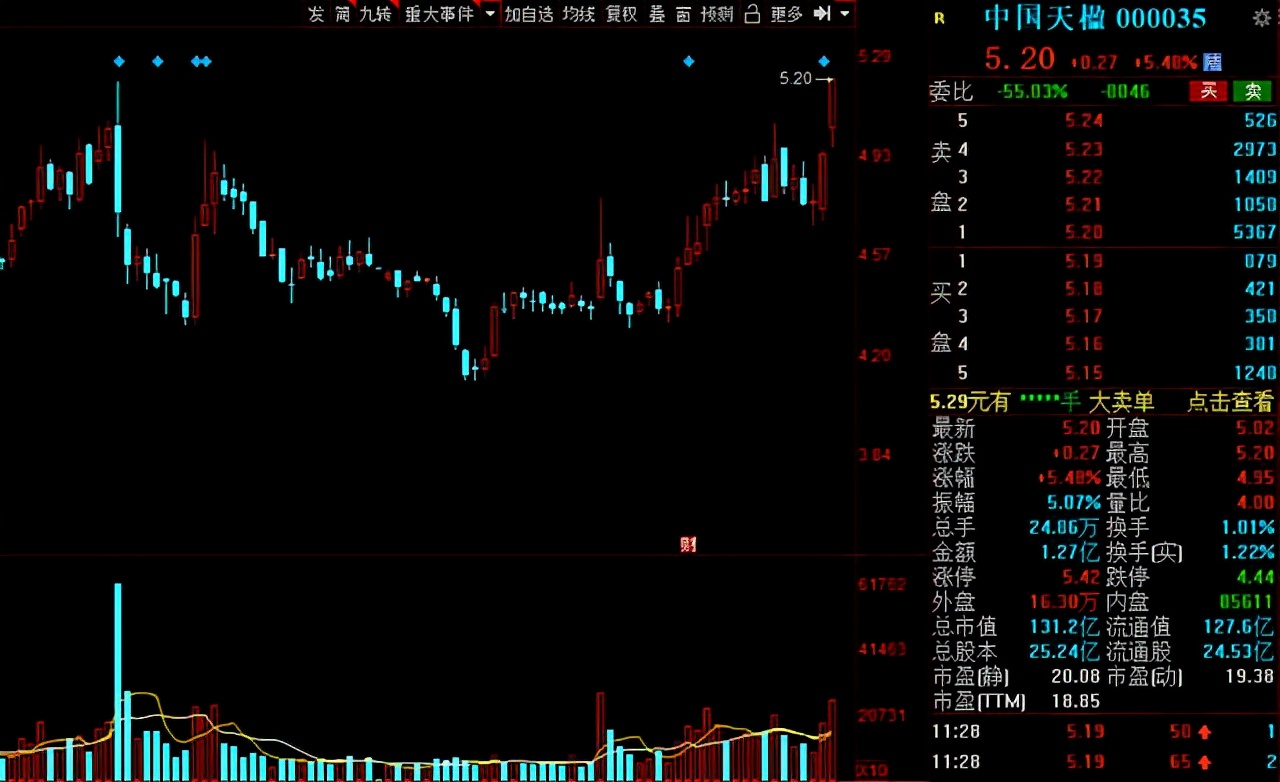This screenshot has width=1280, height=782.
Task: Click the 叠 overlay toolbar icon
Action: pyautogui.click(x=657, y=14)
